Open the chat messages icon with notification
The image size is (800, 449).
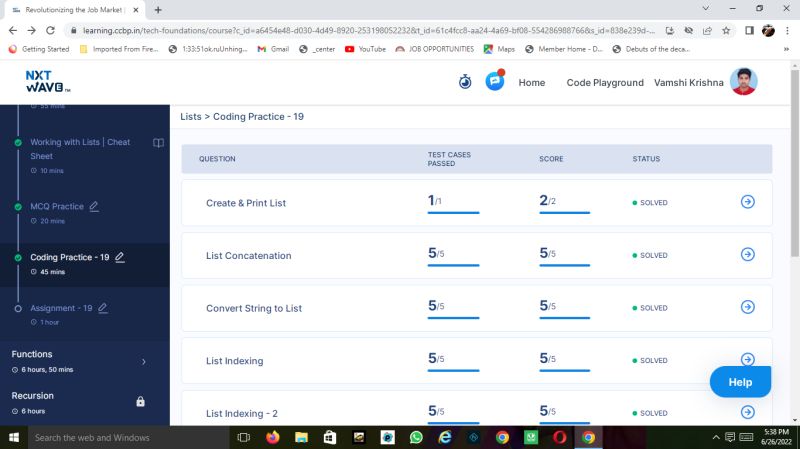click(495, 82)
